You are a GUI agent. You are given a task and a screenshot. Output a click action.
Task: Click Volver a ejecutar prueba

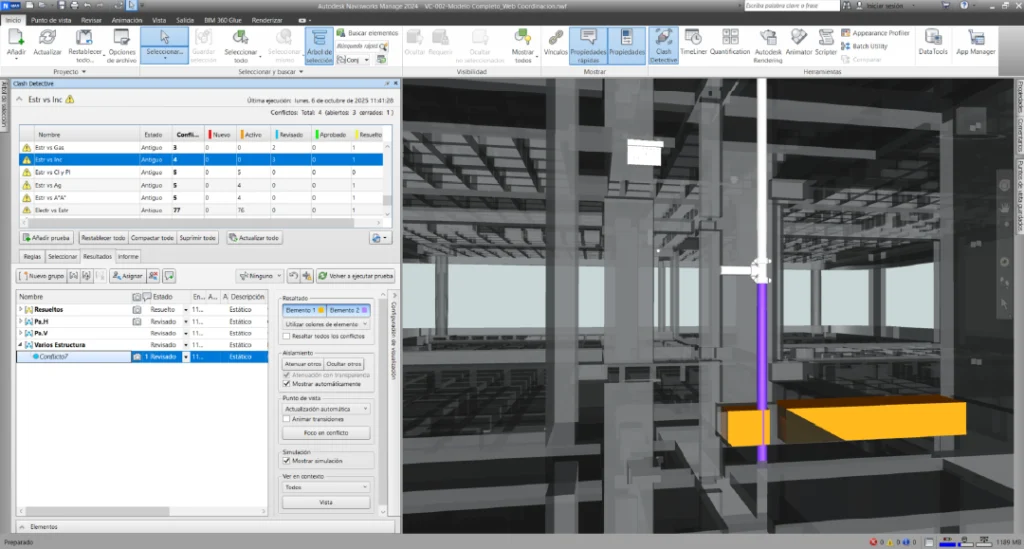356,276
